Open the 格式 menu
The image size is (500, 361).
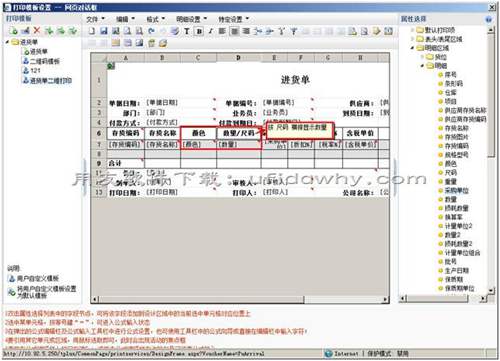pyautogui.click(x=155, y=19)
